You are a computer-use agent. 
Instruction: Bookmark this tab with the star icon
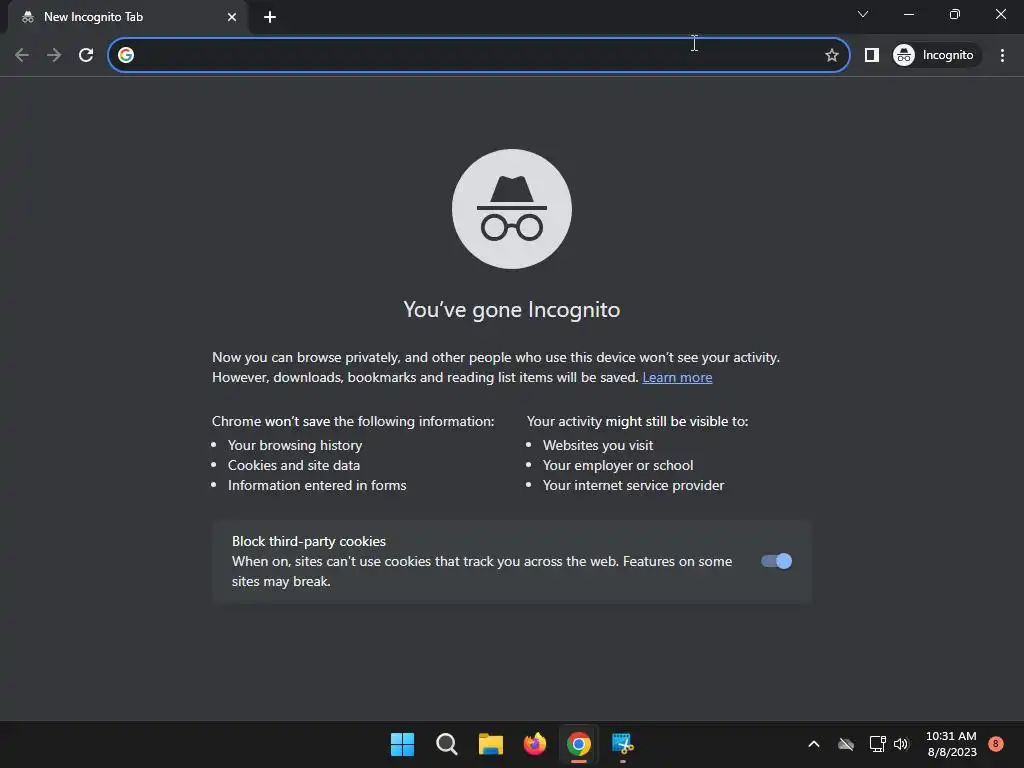(831, 55)
